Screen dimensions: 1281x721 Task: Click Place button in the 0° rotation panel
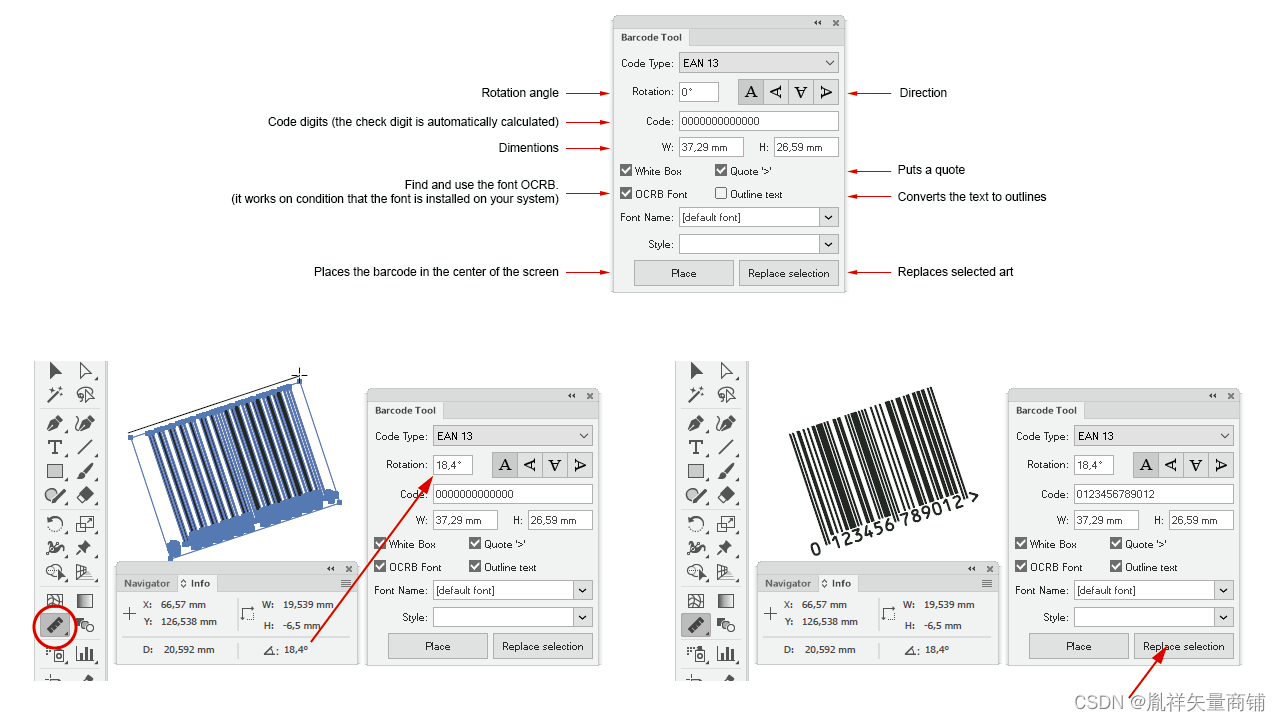point(684,273)
